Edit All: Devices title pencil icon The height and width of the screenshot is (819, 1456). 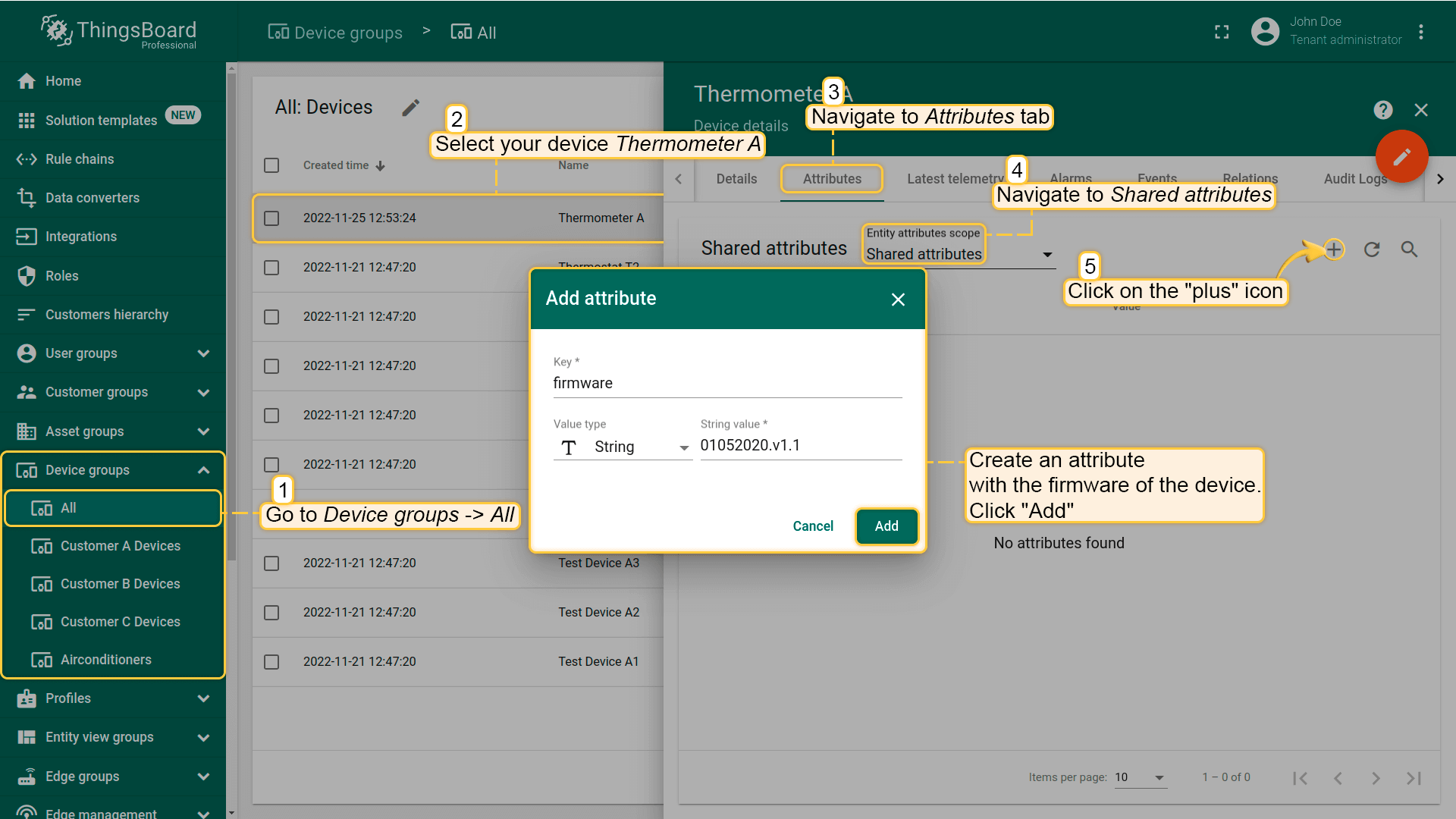410,108
